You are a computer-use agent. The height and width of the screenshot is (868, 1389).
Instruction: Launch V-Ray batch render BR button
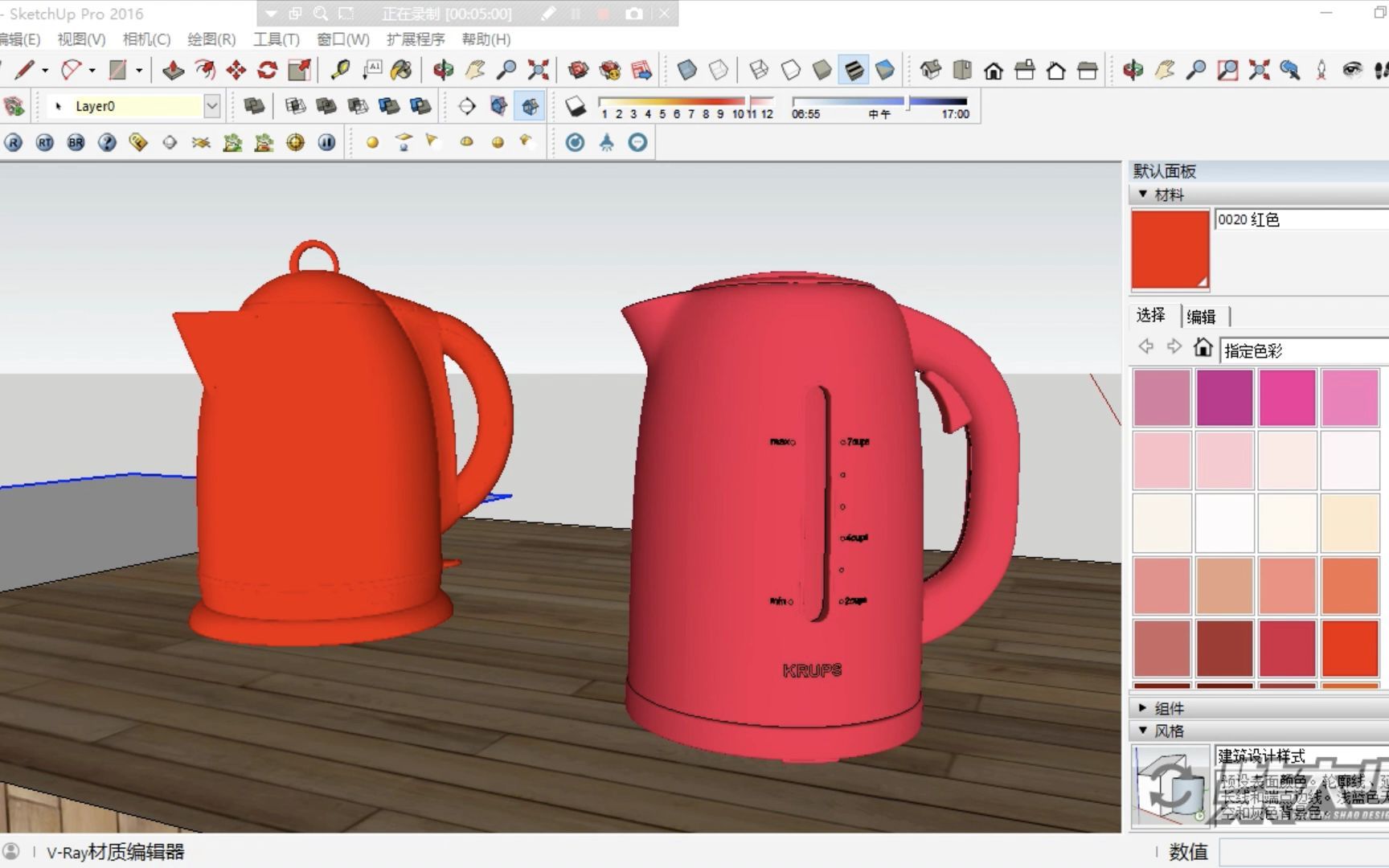point(76,142)
